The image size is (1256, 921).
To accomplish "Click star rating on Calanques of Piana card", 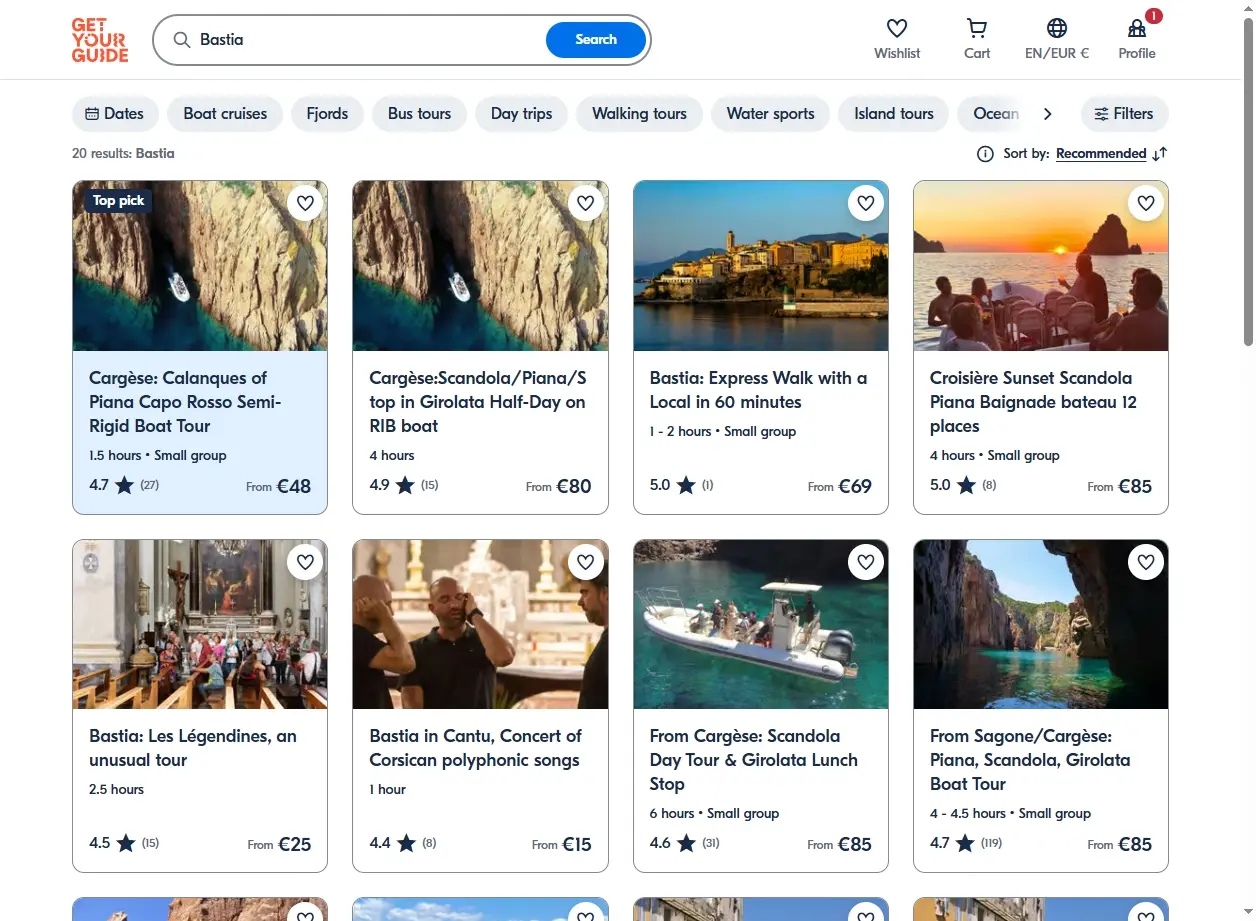I will [124, 486].
